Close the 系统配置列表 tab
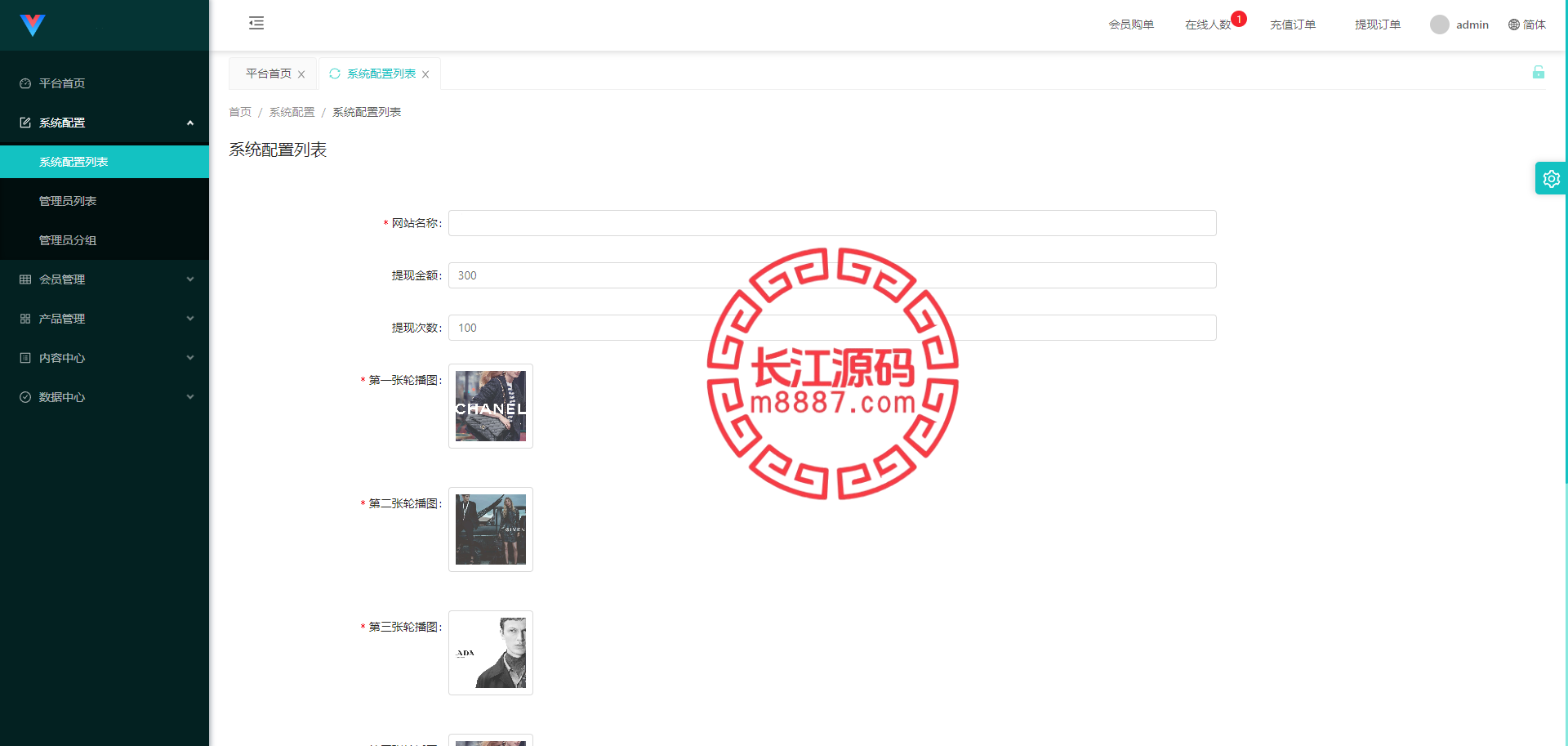The image size is (1568, 746). (x=425, y=74)
